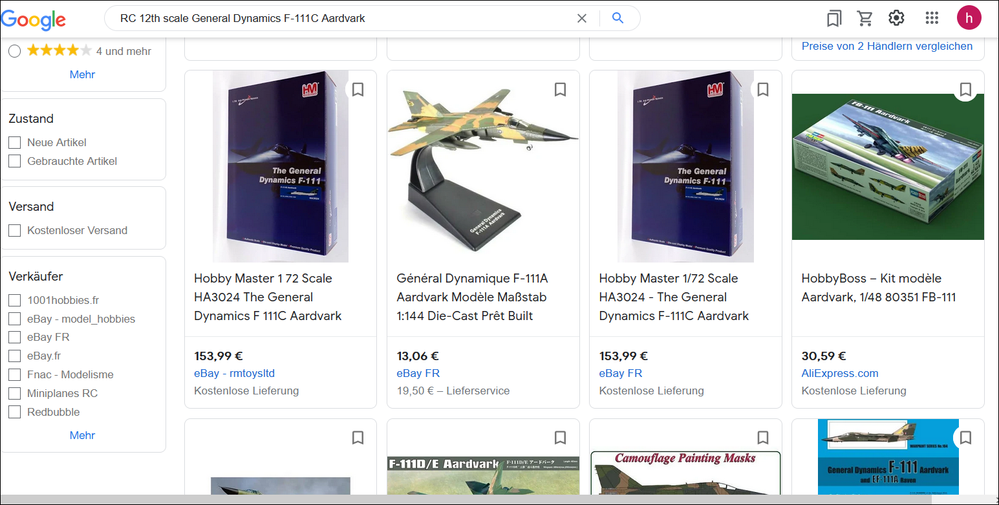Tick the Miniplanes RC seller checkbox

pos(15,393)
